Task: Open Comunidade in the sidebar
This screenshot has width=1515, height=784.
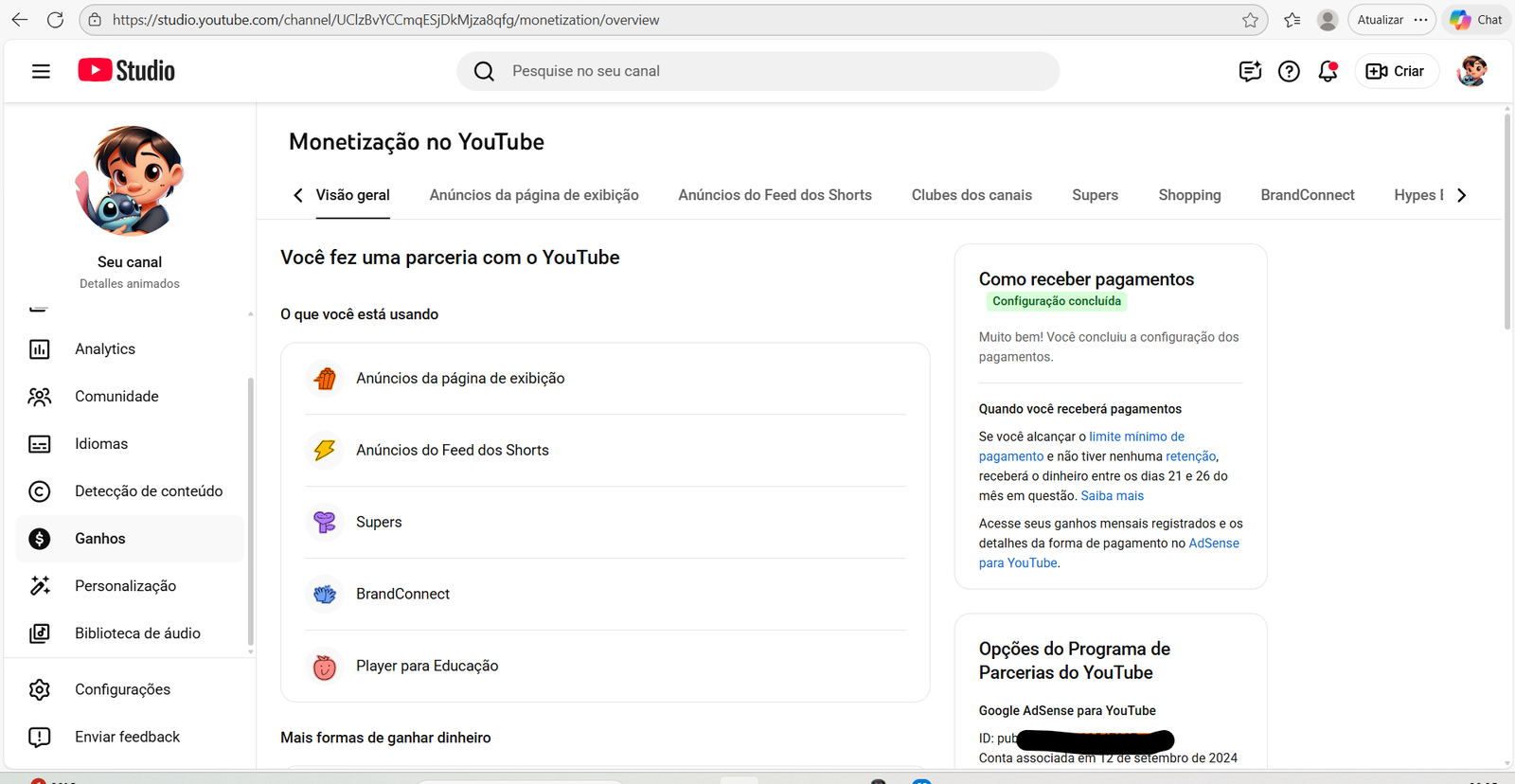Action: pyautogui.click(x=130, y=397)
